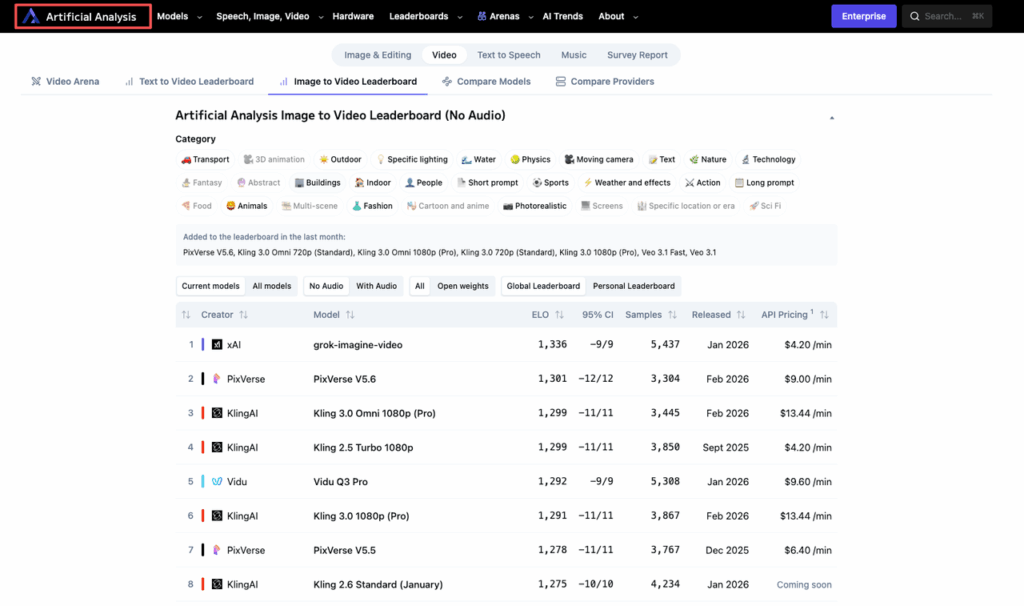
Task: Toggle the Fashion category filter
Action: [372, 206]
